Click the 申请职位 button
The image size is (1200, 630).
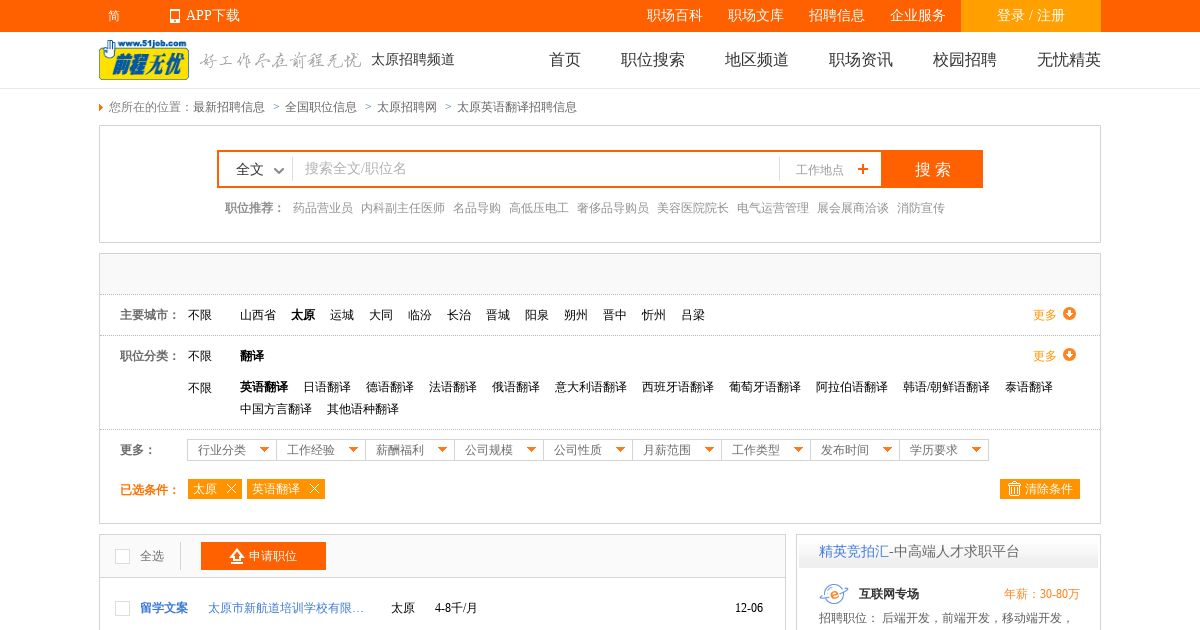point(263,556)
